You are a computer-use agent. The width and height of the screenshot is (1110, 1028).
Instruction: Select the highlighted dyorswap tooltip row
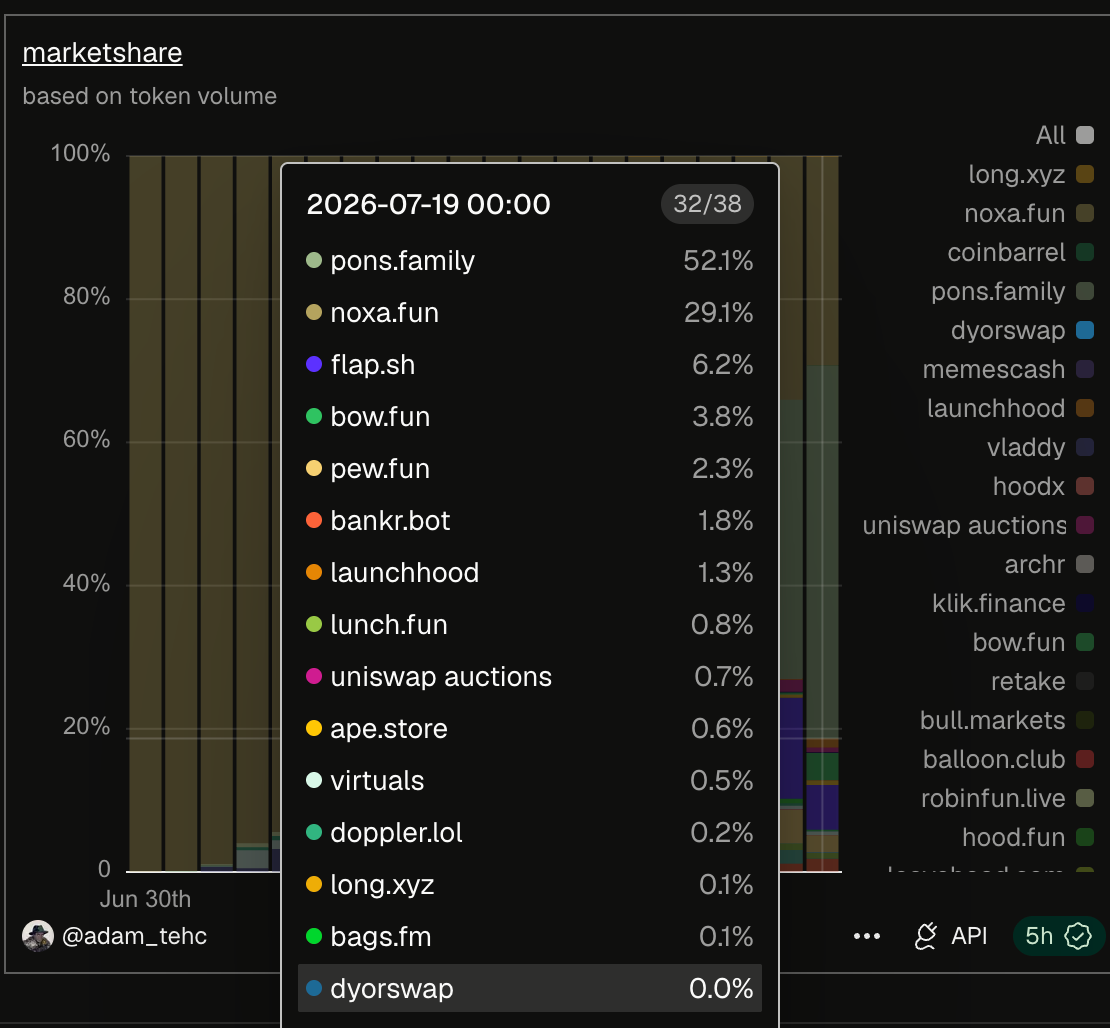[x=530, y=988]
